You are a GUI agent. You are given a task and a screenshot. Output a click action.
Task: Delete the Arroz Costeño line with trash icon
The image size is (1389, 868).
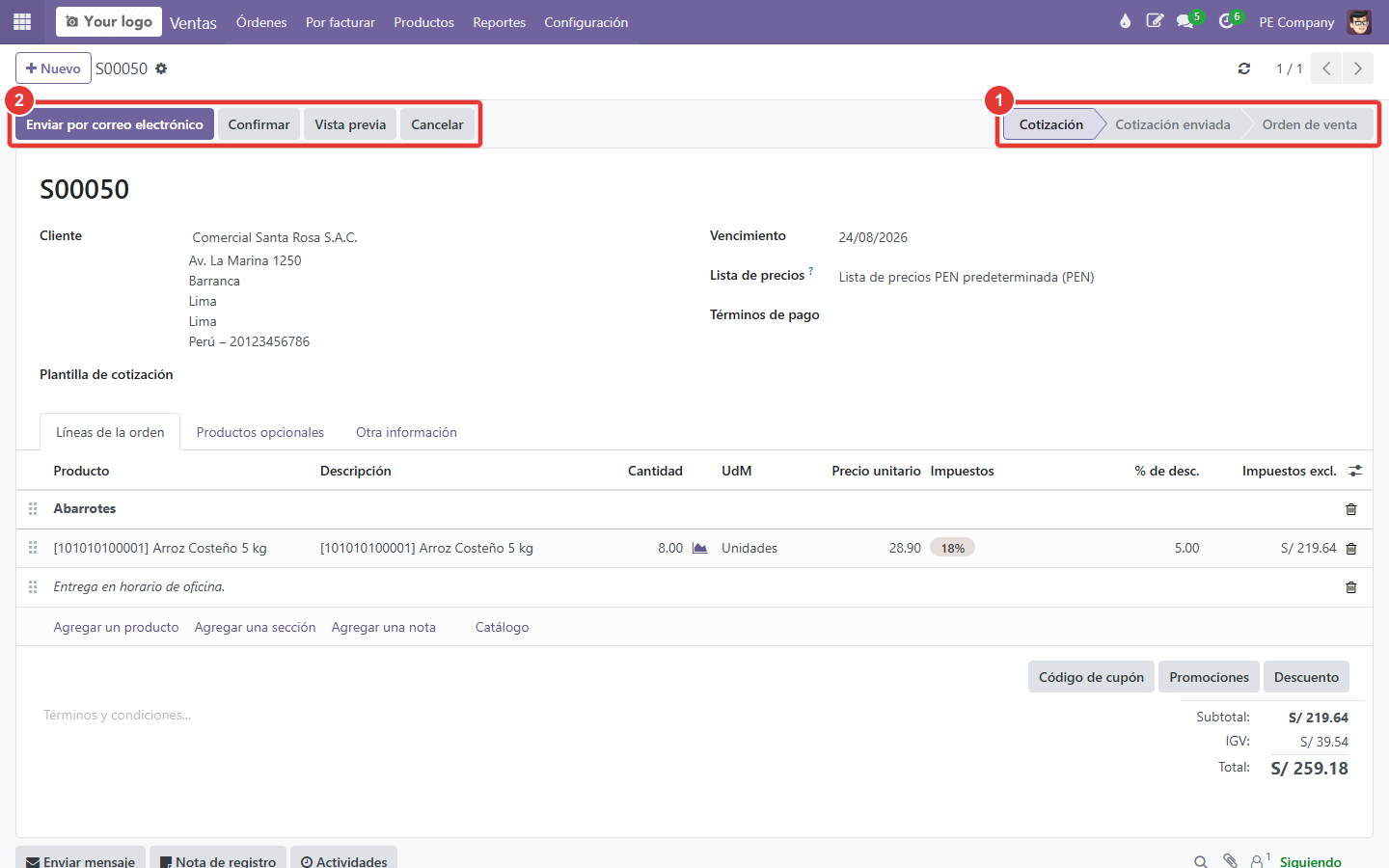coord(1350,549)
